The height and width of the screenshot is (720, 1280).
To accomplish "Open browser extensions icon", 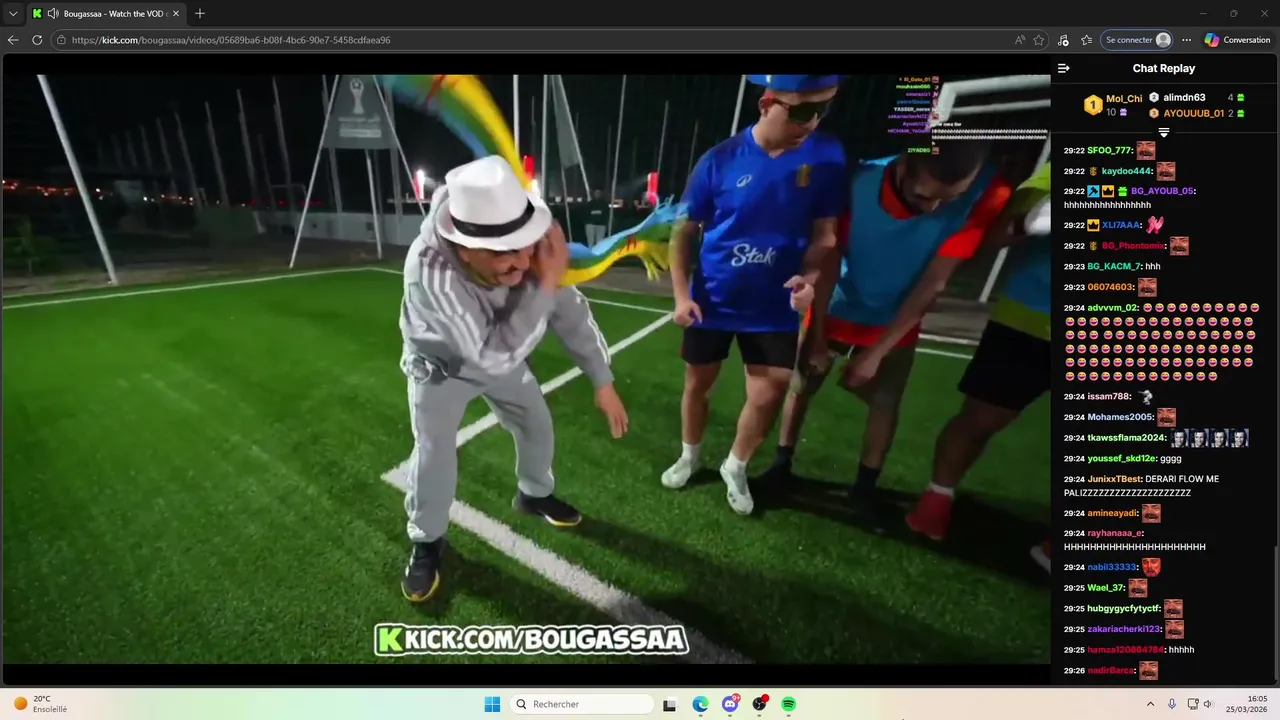I will 1063,40.
